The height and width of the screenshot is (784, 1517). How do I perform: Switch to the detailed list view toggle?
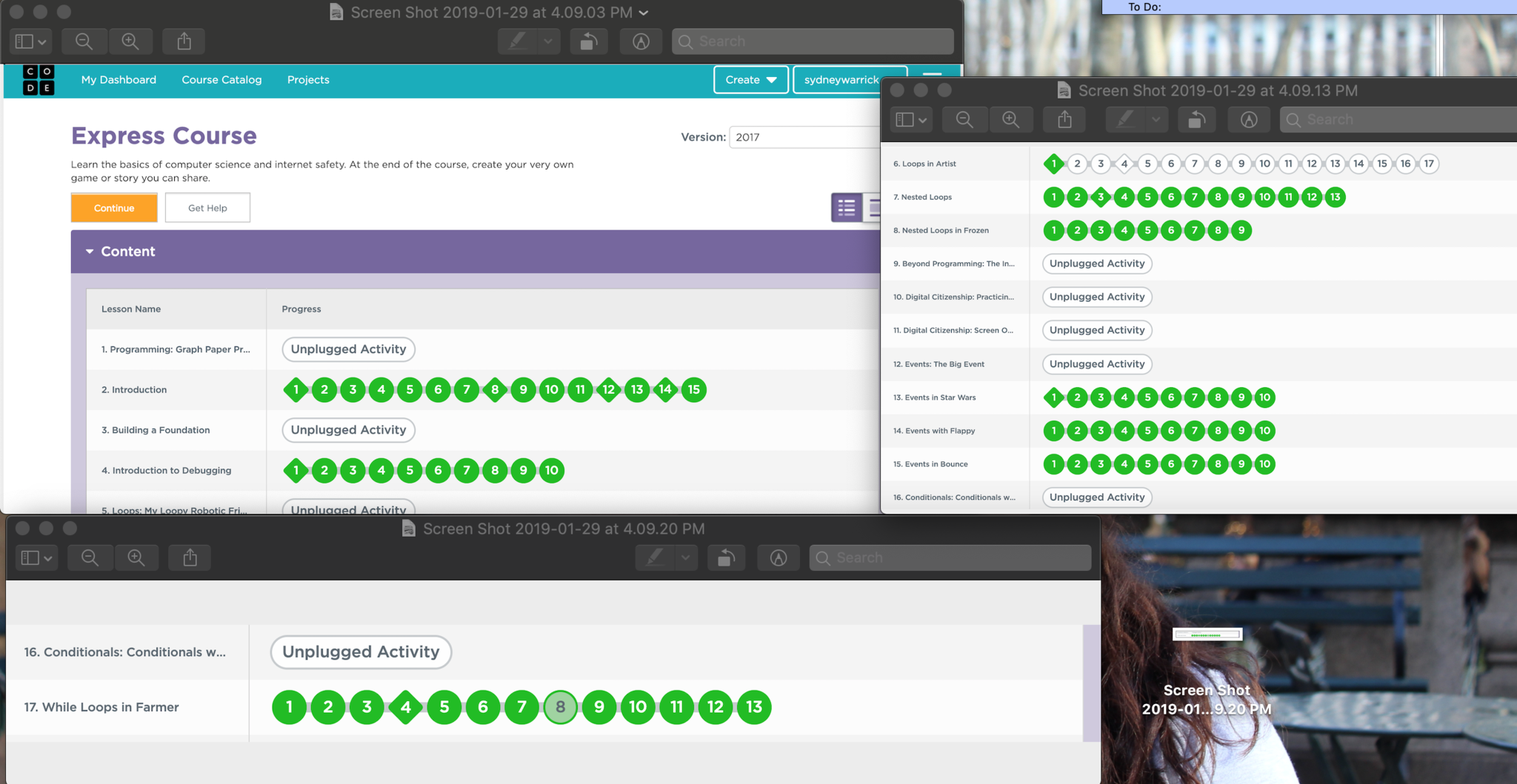pos(846,208)
